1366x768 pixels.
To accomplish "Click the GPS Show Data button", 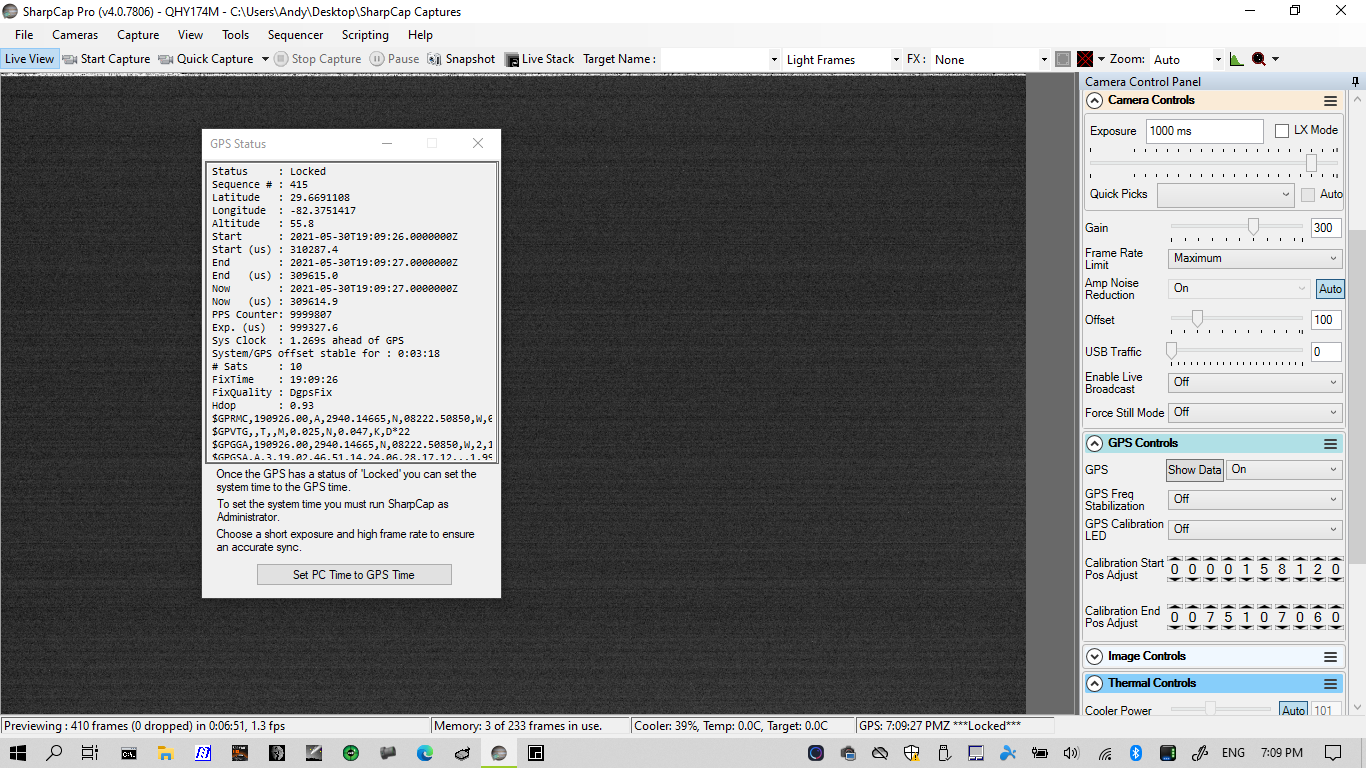I will point(1195,470).
